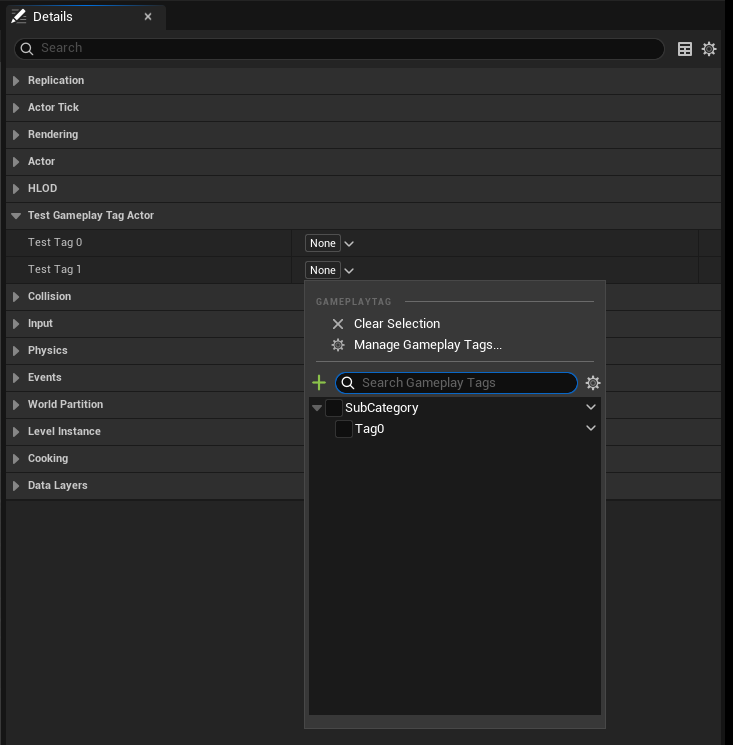
Task: Click the Details tab pencil icon
Action: click(19, 17)
